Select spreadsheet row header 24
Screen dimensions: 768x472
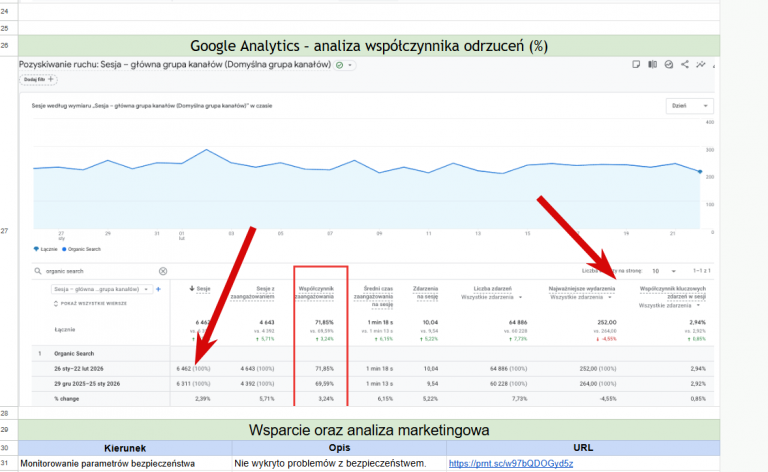pos(9,12)
